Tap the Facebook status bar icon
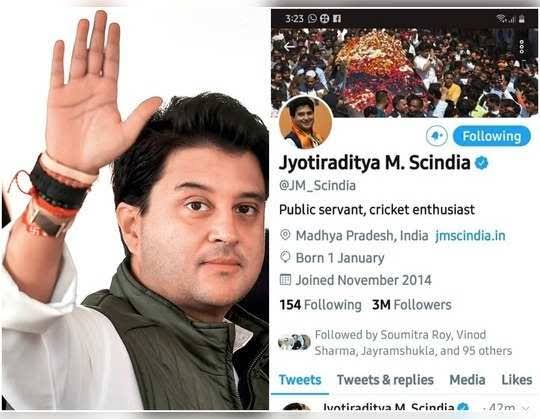Viewport: 540px width, 419px height. point(337,18)
